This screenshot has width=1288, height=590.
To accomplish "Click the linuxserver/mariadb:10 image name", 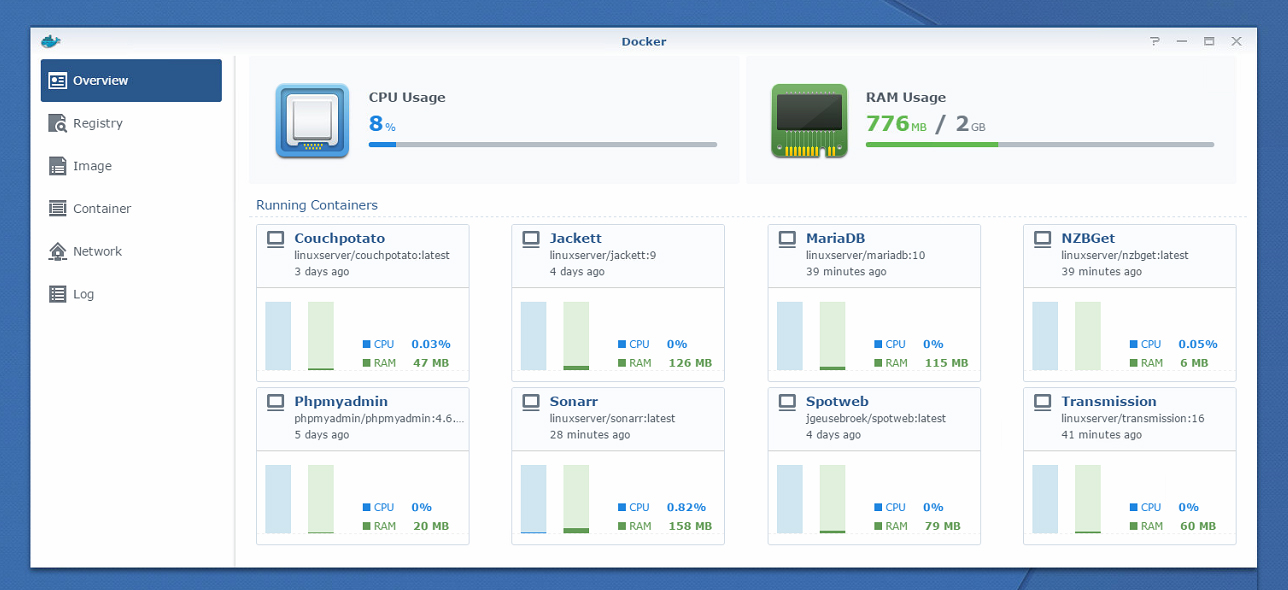I will tap(866, 255).
